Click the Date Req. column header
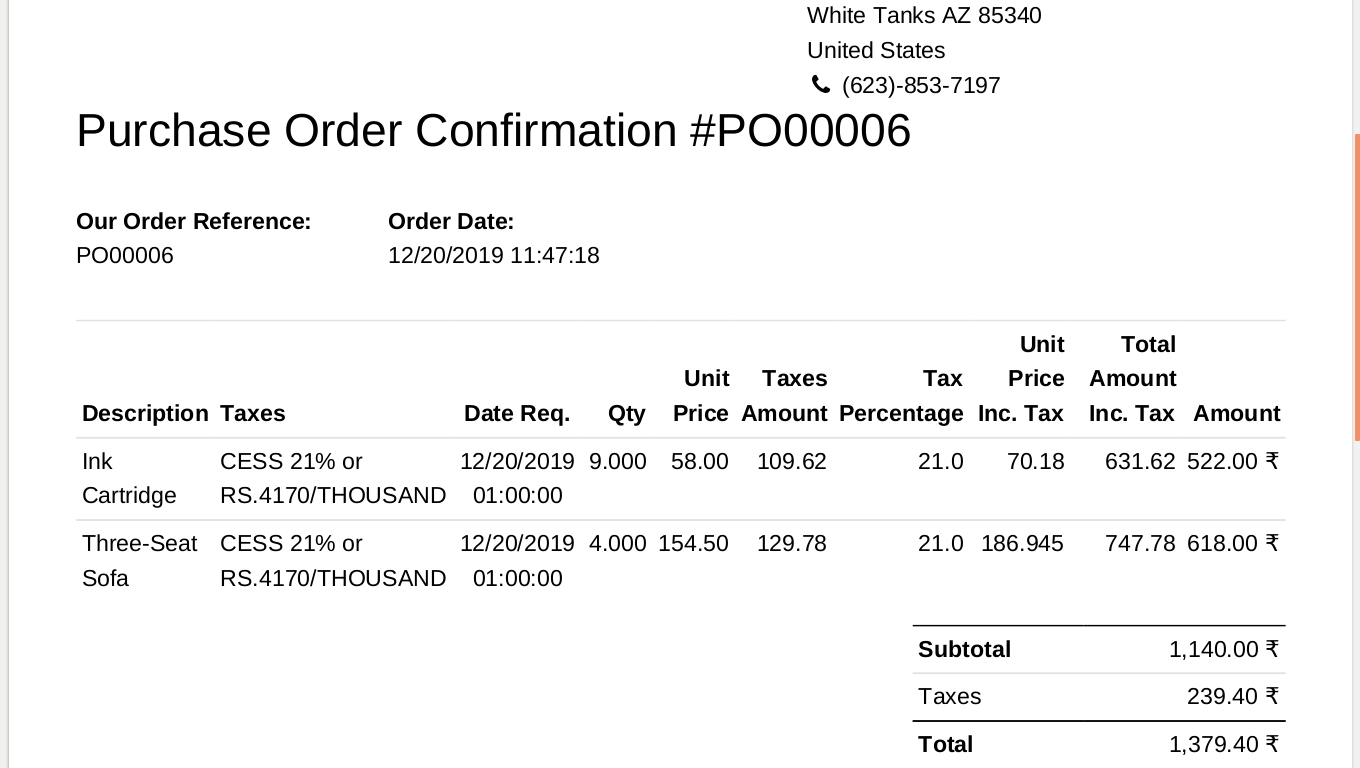This screenshot has width=1360, height=768. coord(517,413)
